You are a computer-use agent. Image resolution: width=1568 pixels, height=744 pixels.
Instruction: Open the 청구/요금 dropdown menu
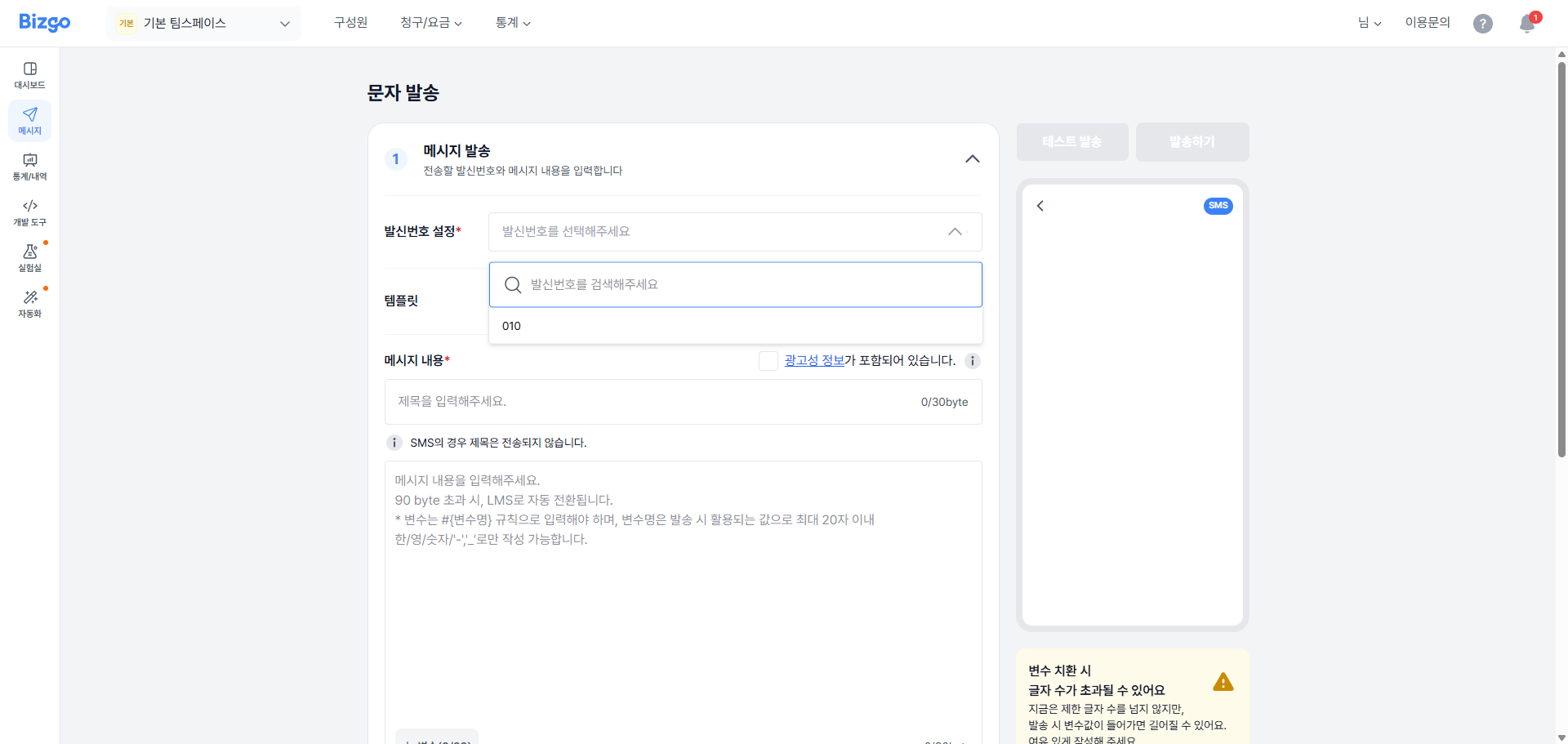click(x=430, y=23)
